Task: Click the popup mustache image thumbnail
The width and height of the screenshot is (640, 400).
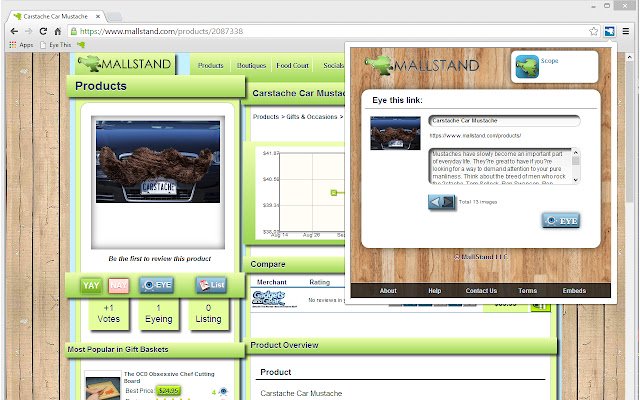Action: (395, 133)
